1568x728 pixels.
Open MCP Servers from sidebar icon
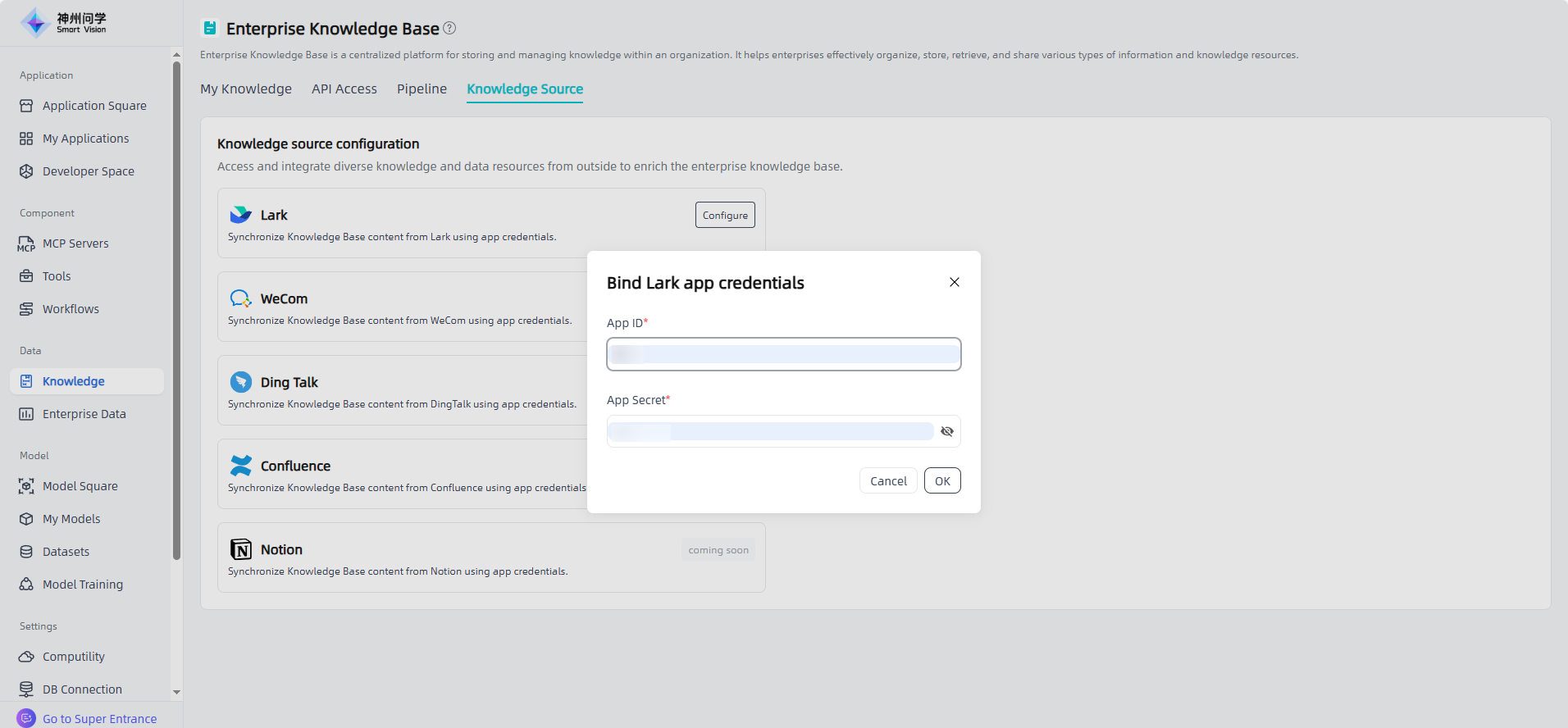pos(26,243)
